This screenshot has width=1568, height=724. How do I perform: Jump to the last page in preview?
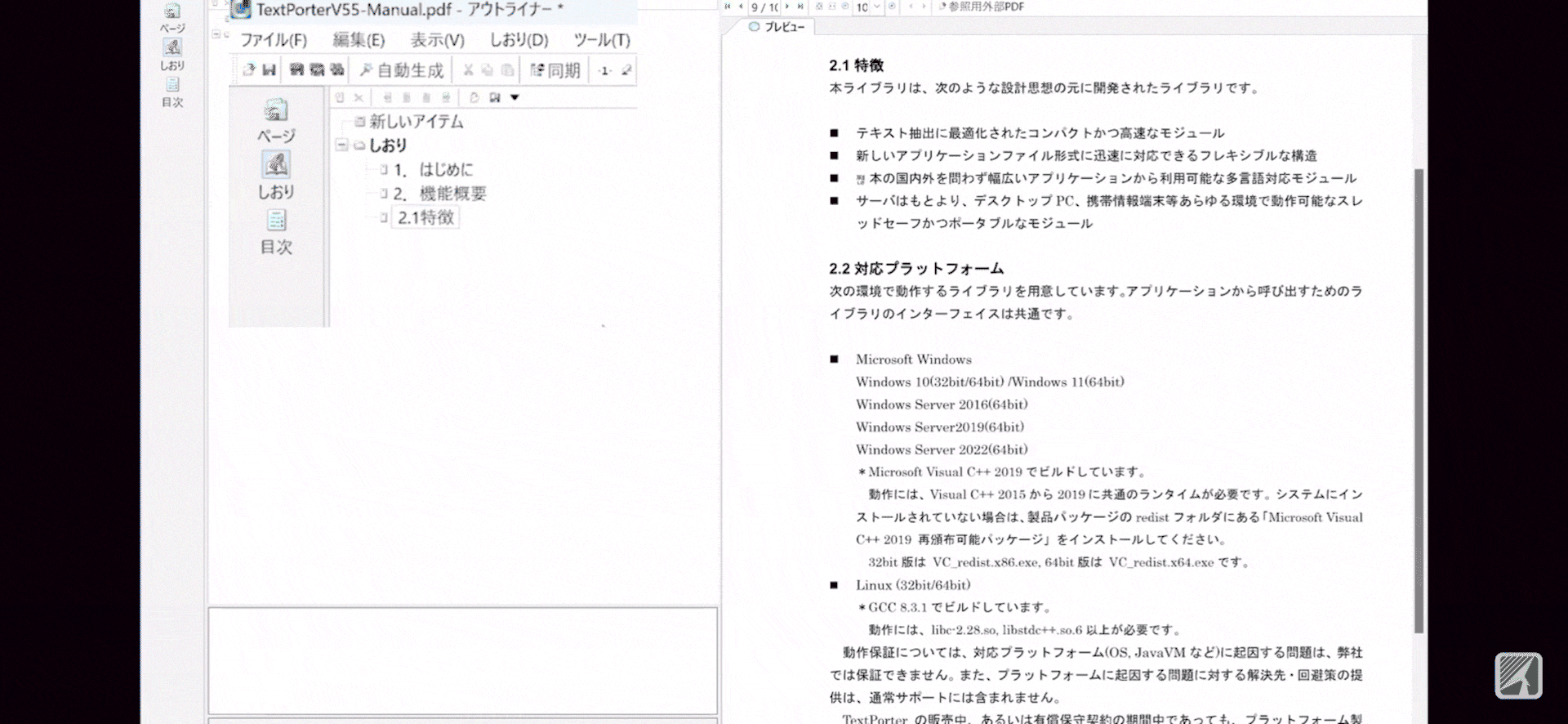coord(800,7)
